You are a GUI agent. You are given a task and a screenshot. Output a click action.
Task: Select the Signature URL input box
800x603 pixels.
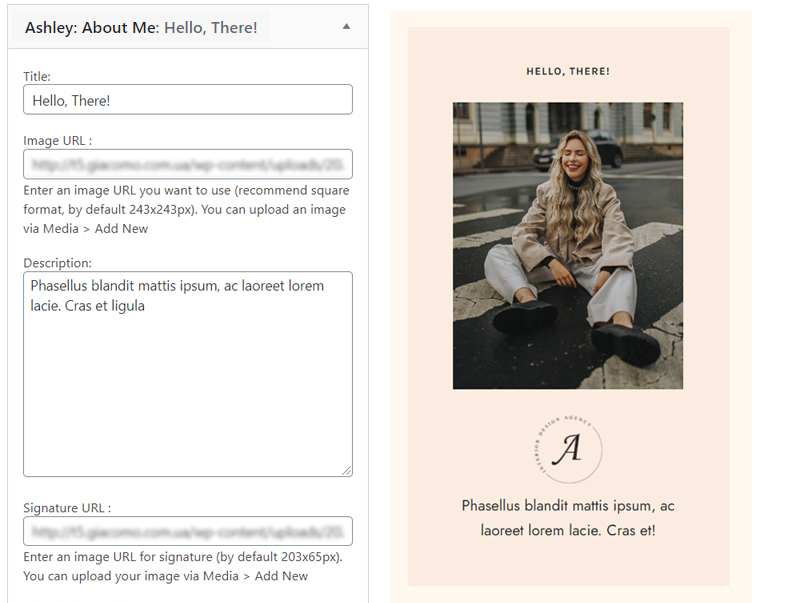click(187, 531)
